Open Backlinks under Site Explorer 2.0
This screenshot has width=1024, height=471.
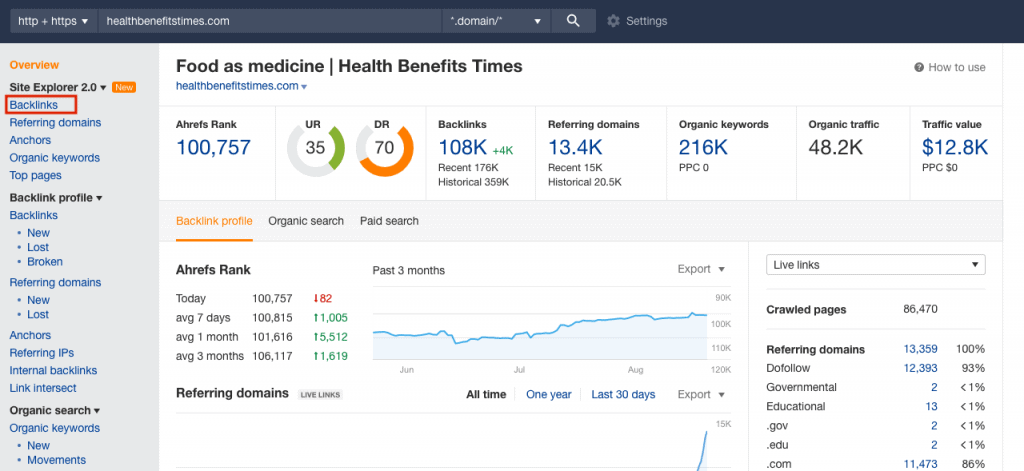33,105
